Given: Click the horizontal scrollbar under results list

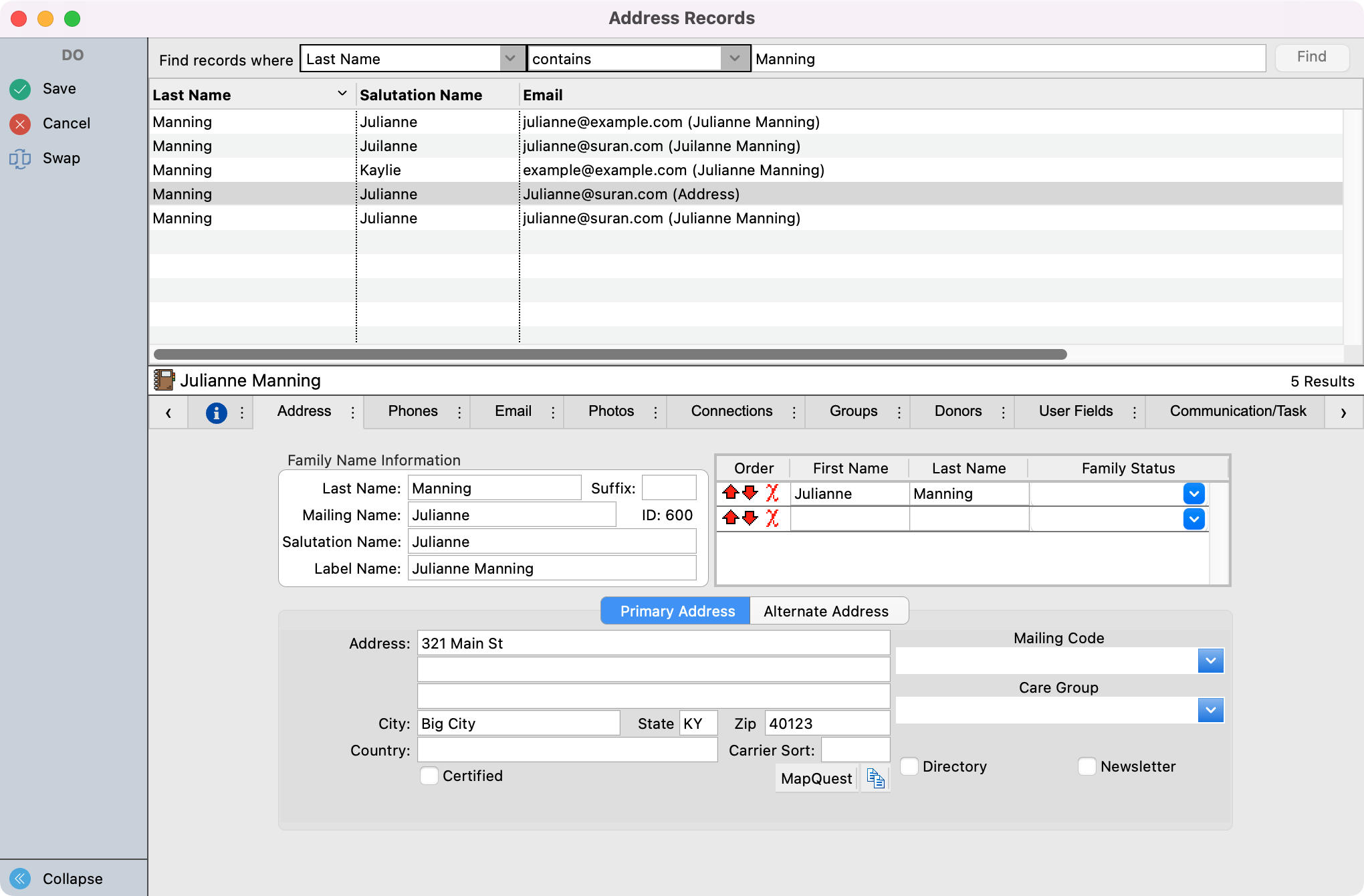Looking at the screenshot, I should coord(610,354).
